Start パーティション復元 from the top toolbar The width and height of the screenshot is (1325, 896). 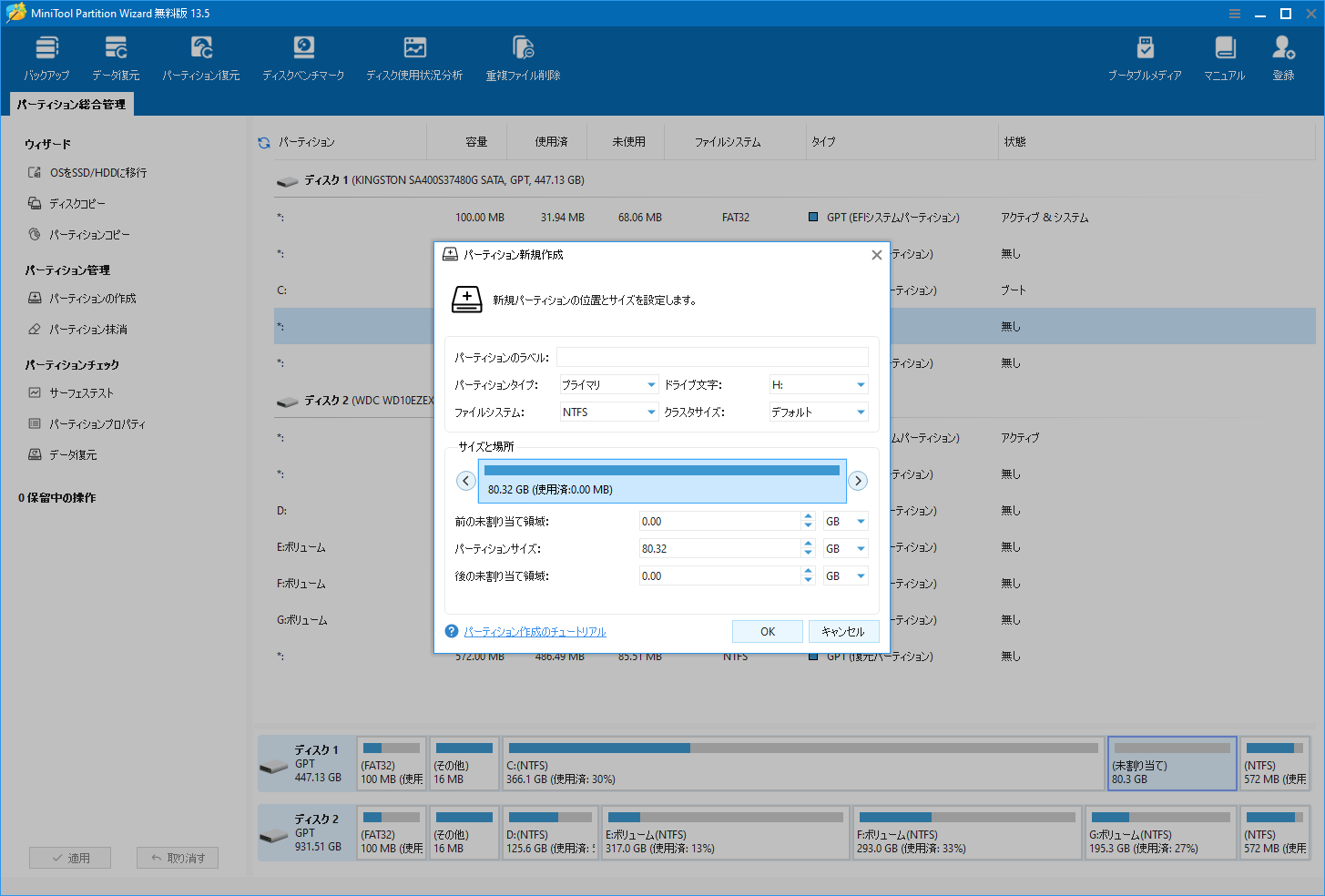coord(201,55)
